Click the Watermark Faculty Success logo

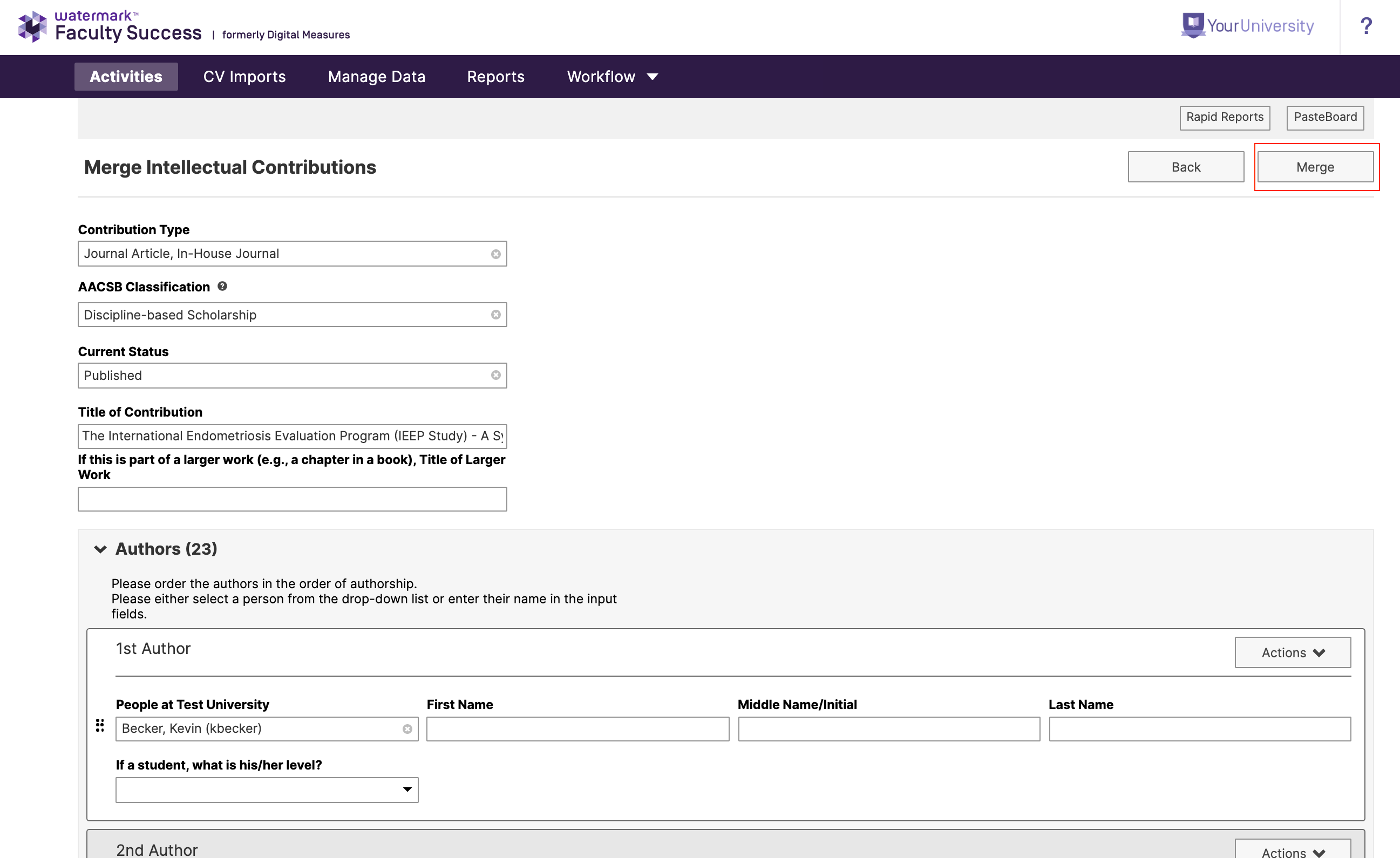(110, 26)
